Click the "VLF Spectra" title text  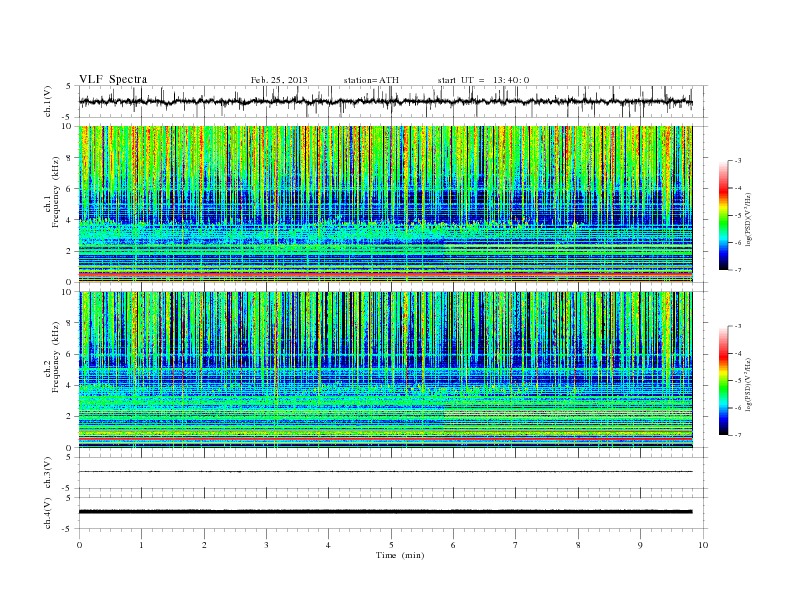click(x=113, y=79)
